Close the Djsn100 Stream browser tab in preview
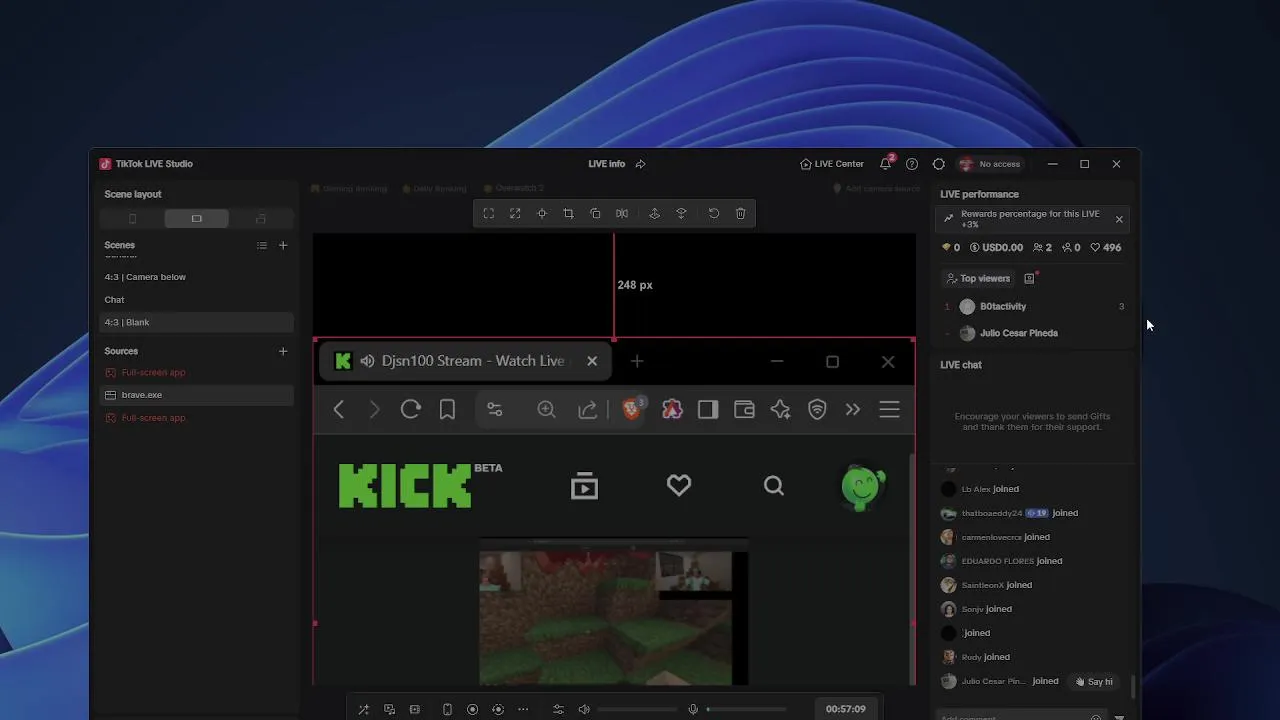Viewport: 1280px width, 720px height. (x=592, y=361)
